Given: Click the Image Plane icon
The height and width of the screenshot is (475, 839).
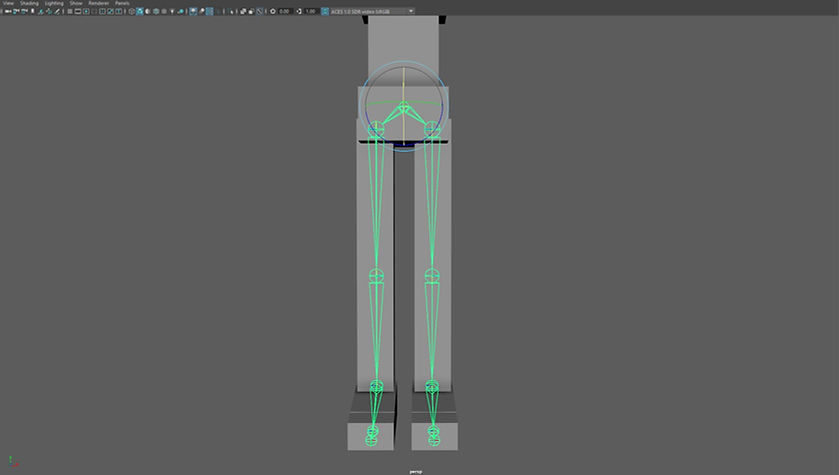Looking at the screenshot, I should 41,11.
